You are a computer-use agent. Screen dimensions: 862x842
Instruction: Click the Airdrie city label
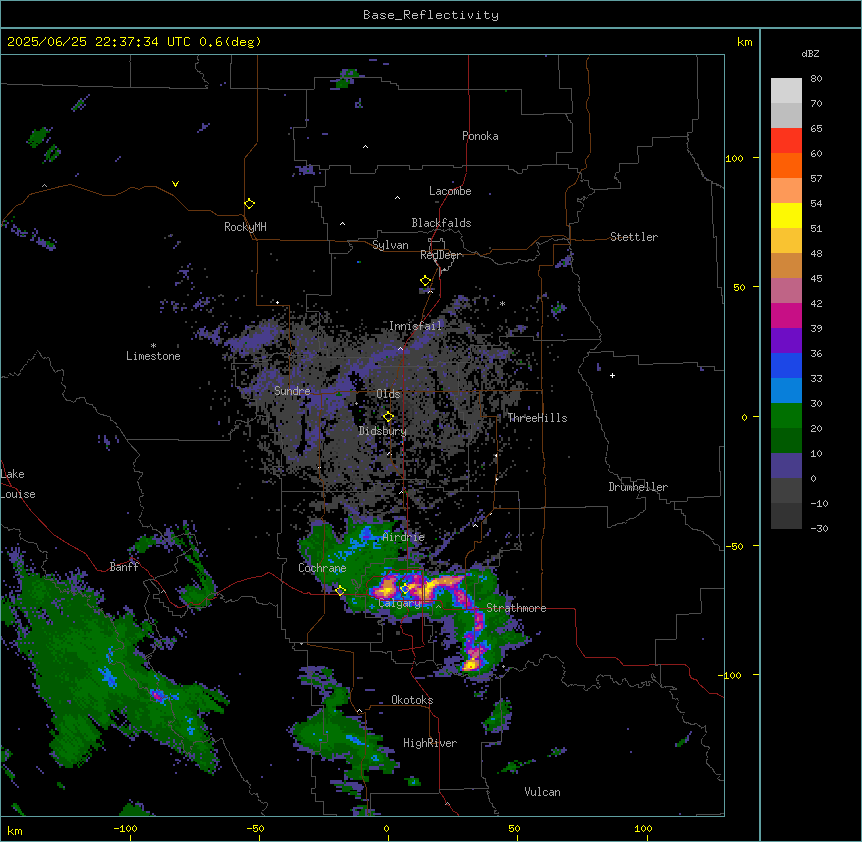tap(404, 537)
